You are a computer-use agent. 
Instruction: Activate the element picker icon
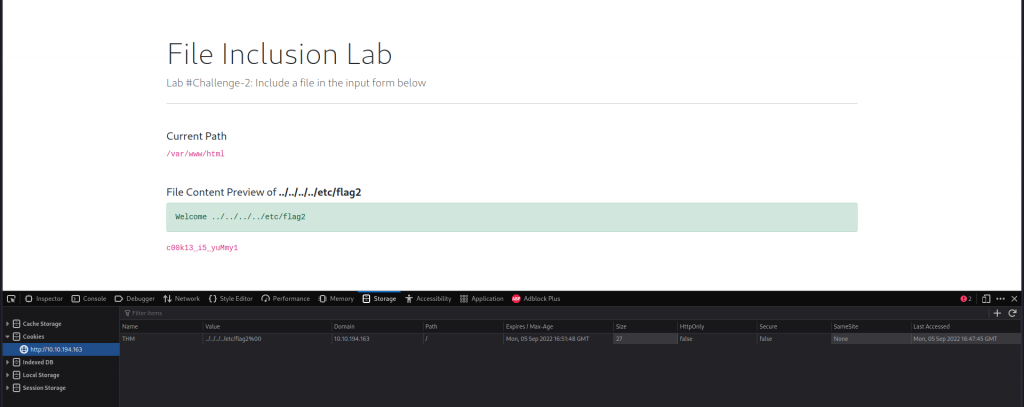click(x=11, y=298)
